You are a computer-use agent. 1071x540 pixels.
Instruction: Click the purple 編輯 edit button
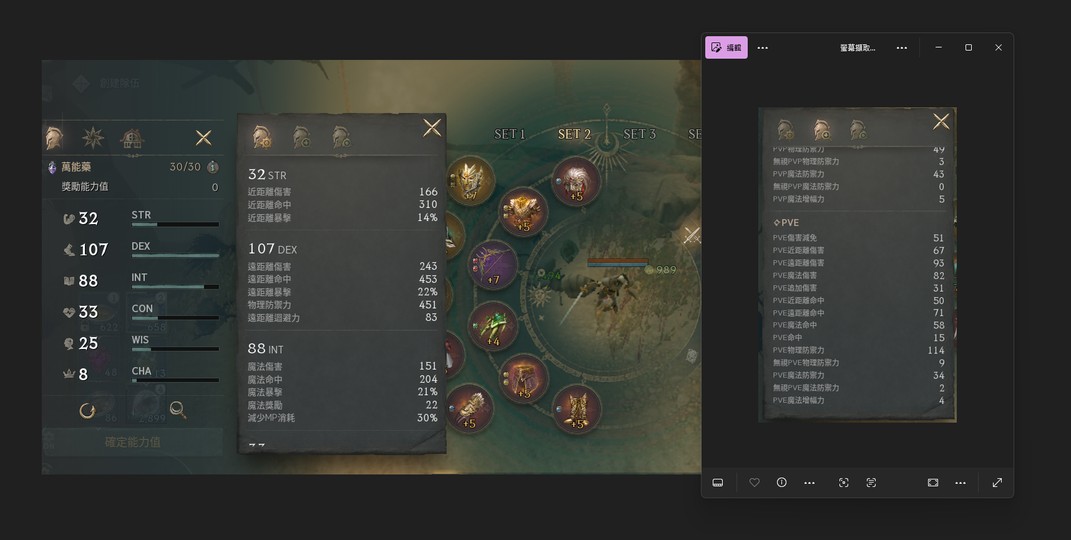pyautogui.click(x=726, y=48)
